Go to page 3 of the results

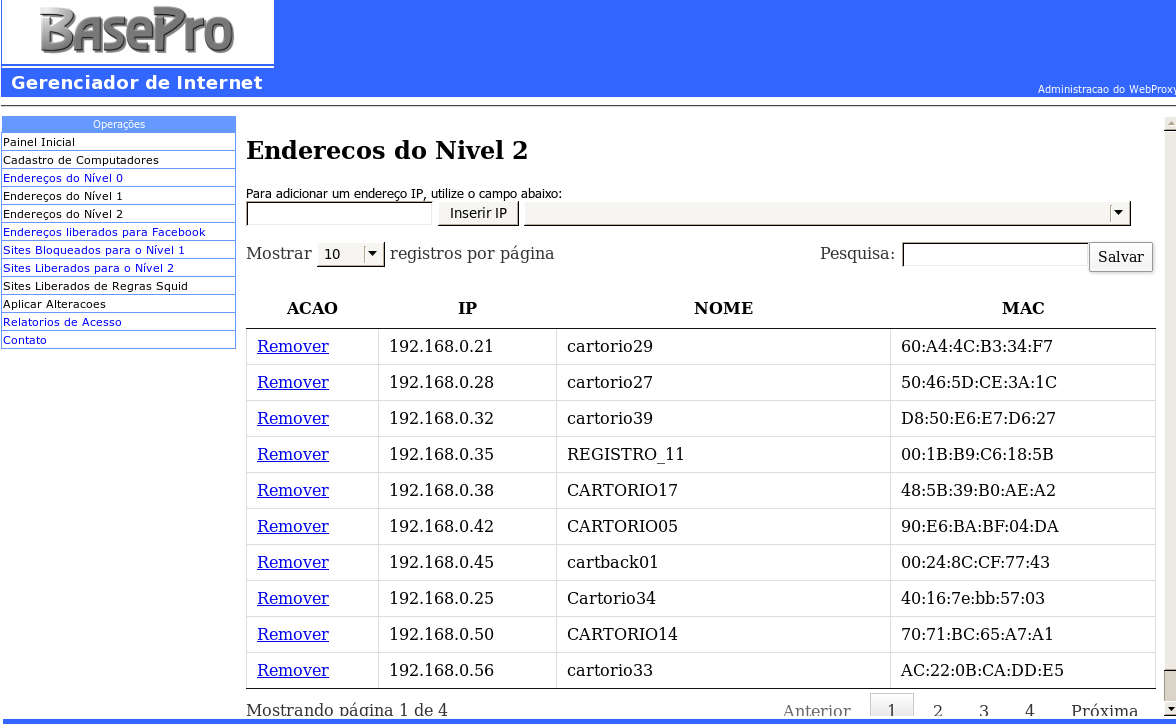983,710
